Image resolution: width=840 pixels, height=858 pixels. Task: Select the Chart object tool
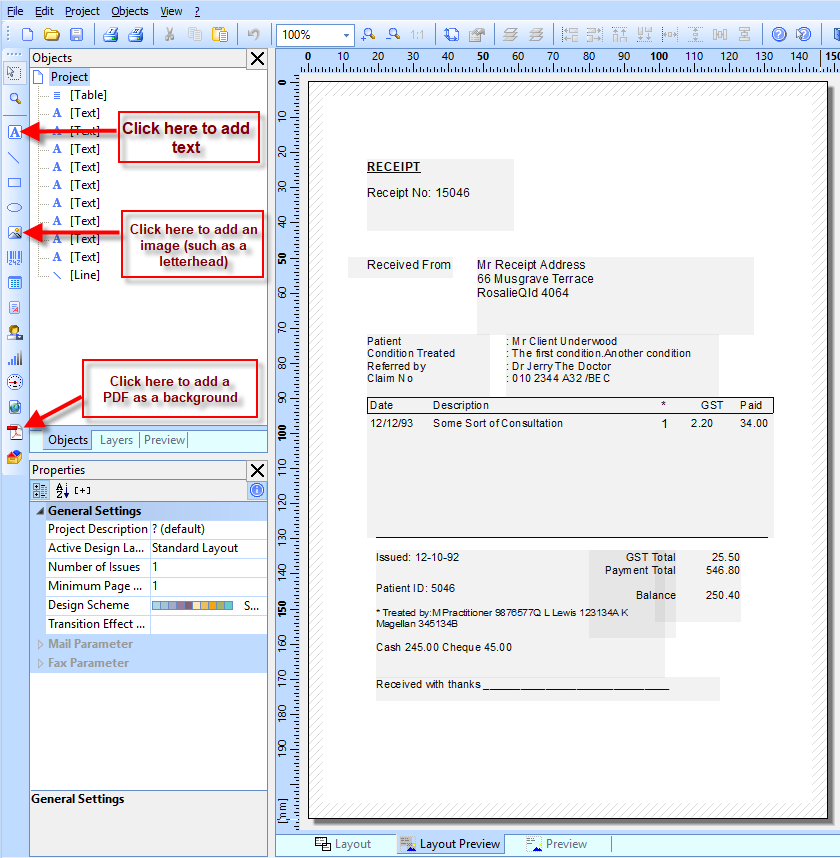(14, 357)
